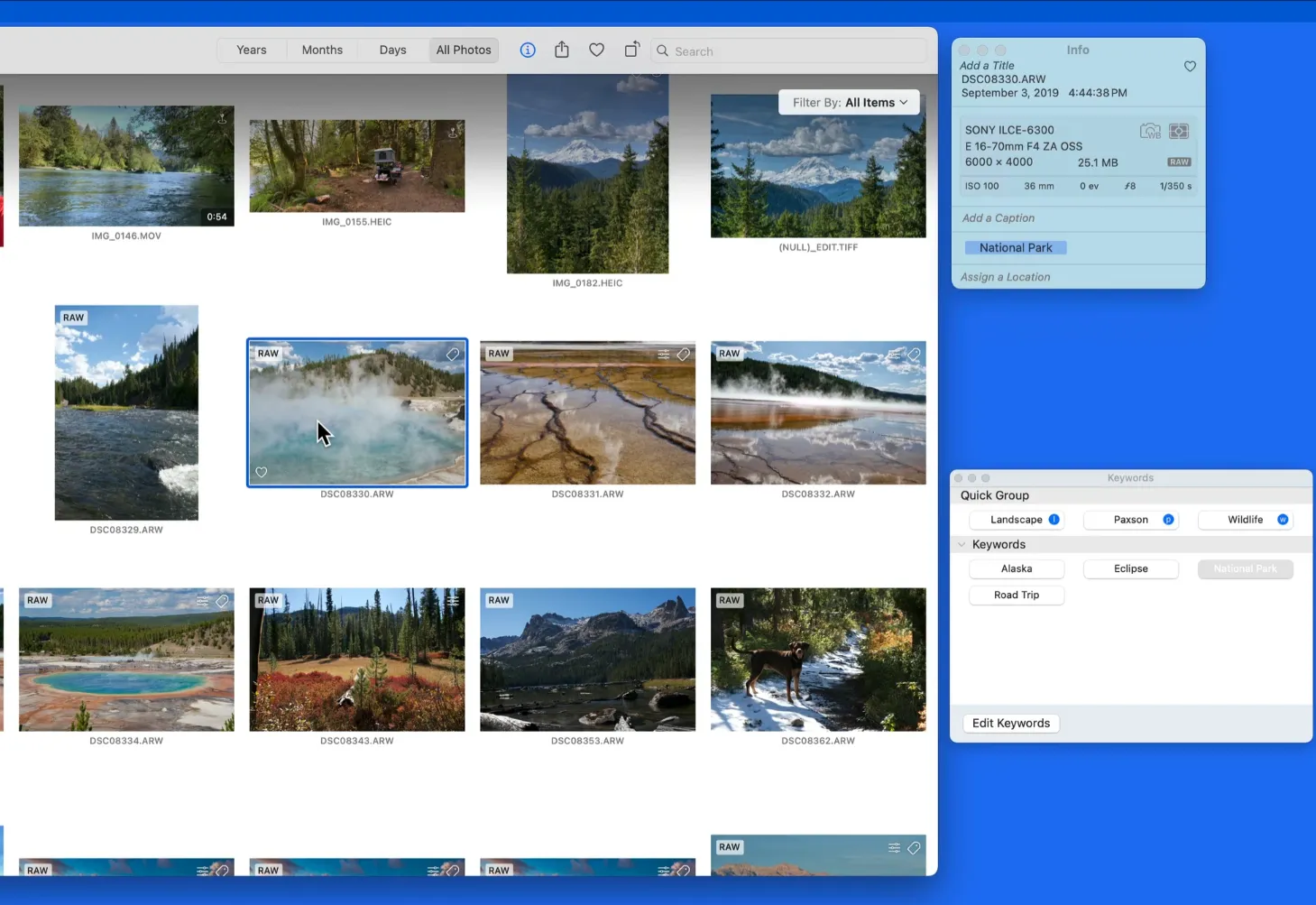Screen dimensions: 1316x905
Task: Toggle the Wildlife quick group keyword
Action: pyautogui.click(x=1245, y=520)
